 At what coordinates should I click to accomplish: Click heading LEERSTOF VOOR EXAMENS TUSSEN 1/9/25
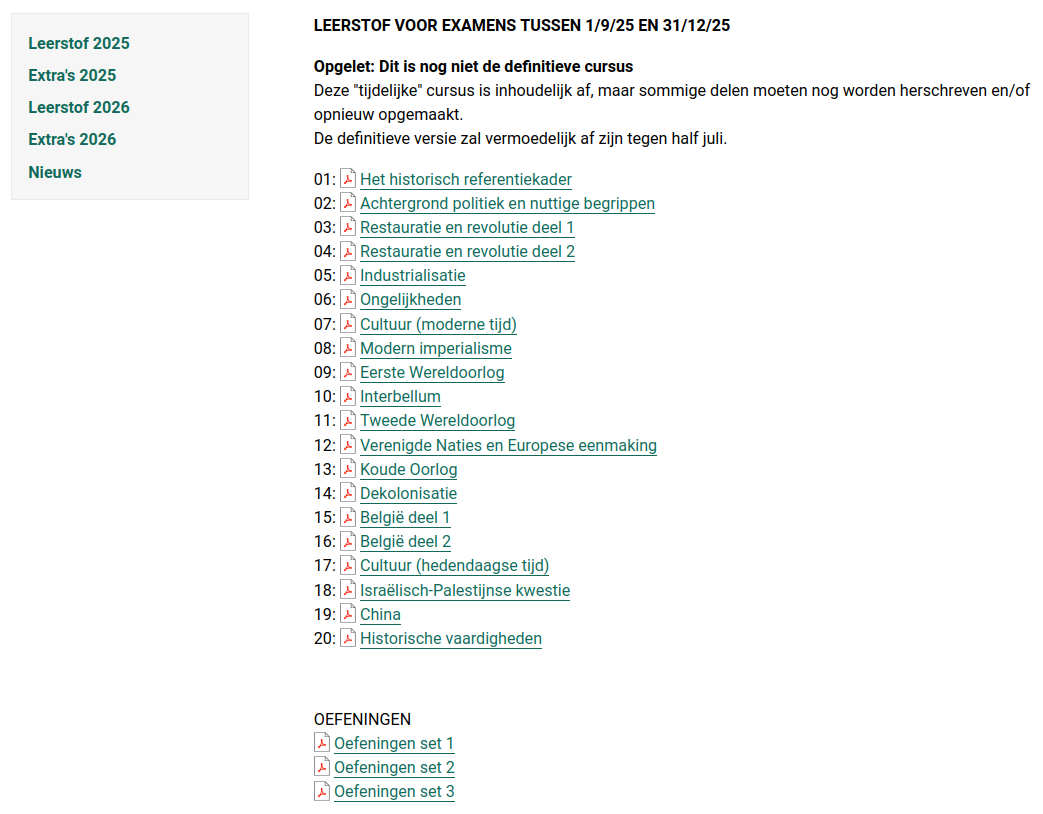click(x=522, y=25)
